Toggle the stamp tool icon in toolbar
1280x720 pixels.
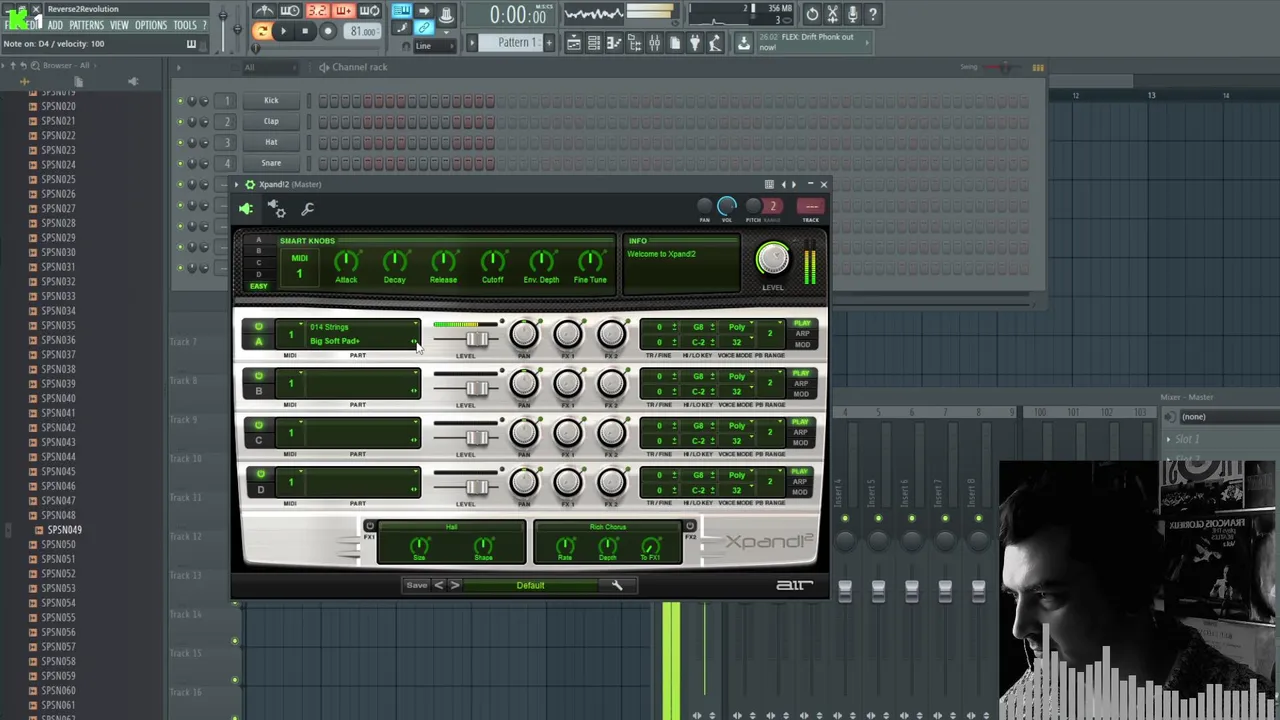(x=446, y=13)
